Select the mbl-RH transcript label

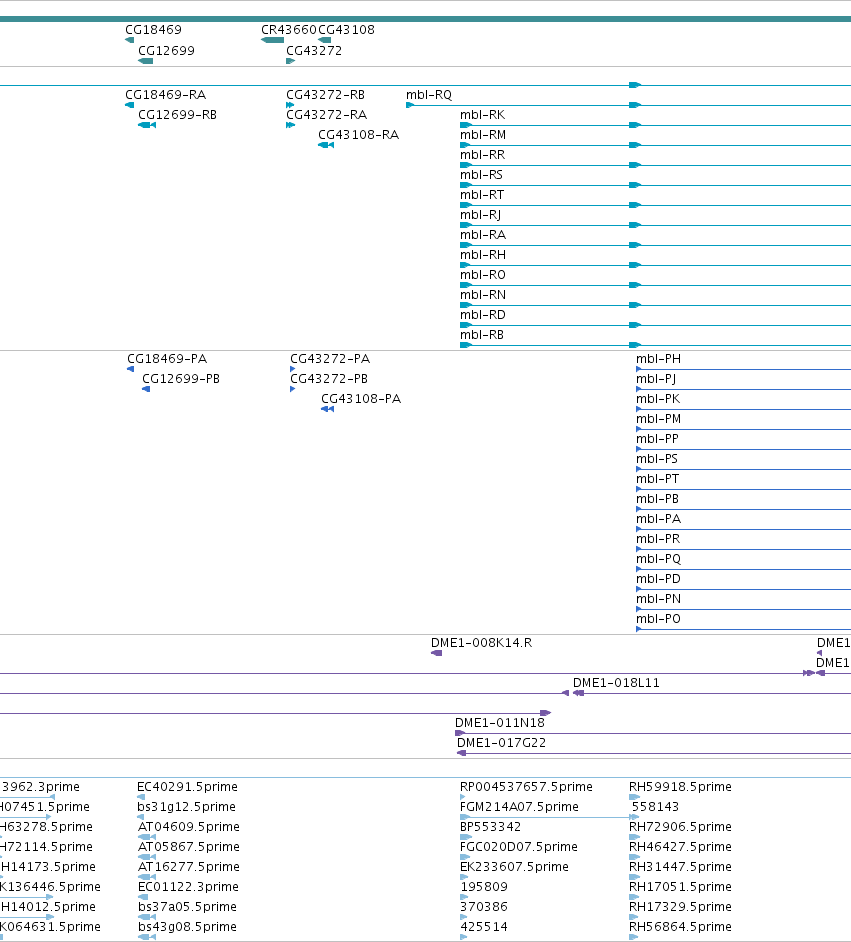point(483,255)
